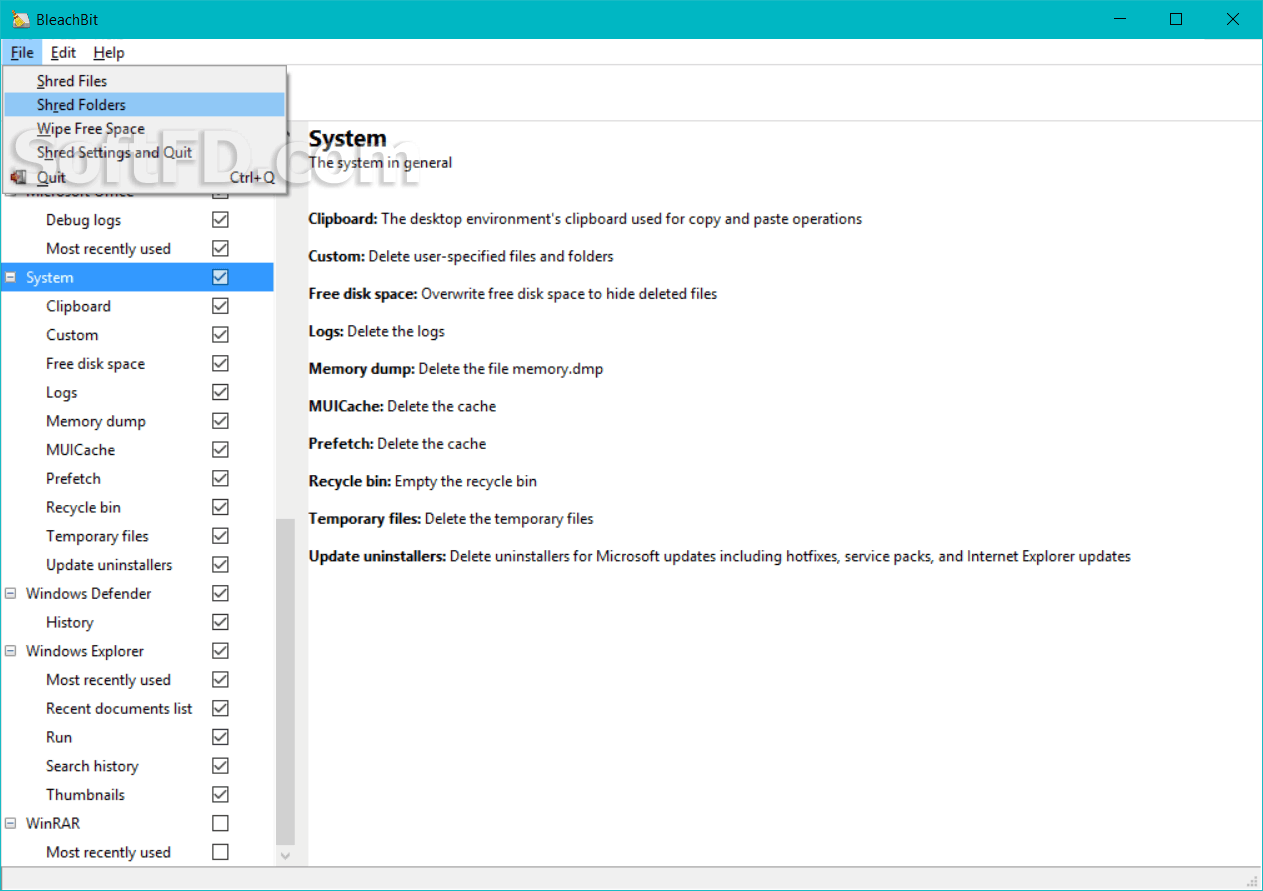Collapse the WinRAR tree group
Screen dimensions: 1263x891
(11, 824)
